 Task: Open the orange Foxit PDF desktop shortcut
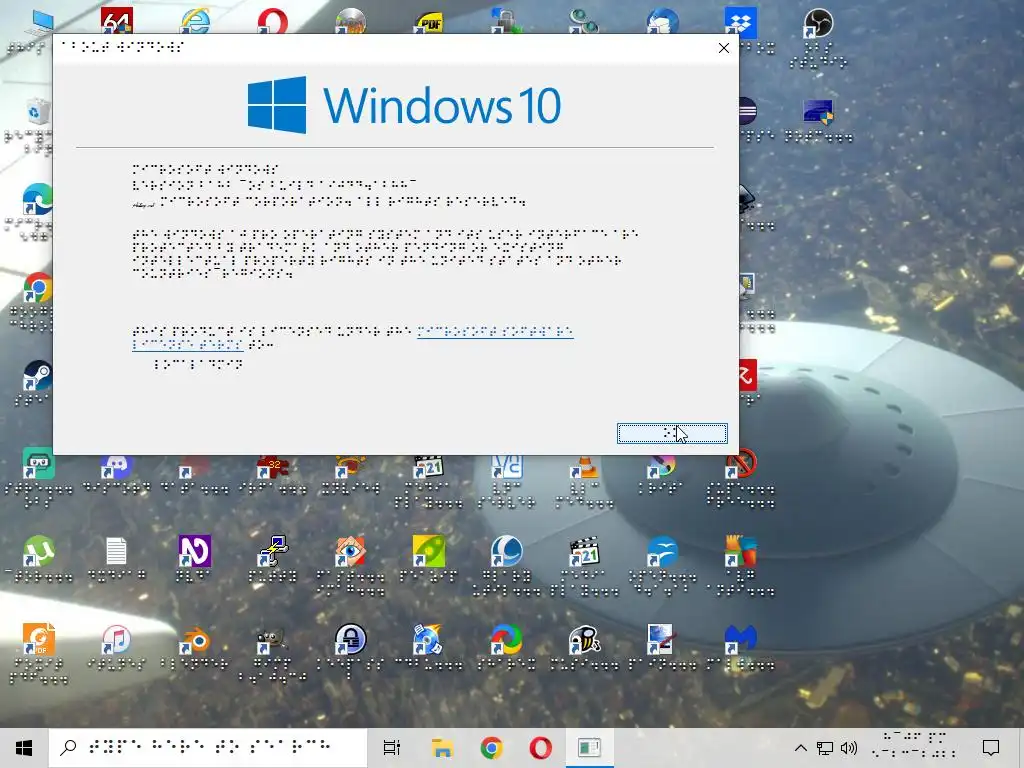pyautogui.click(x=39, y=639)
